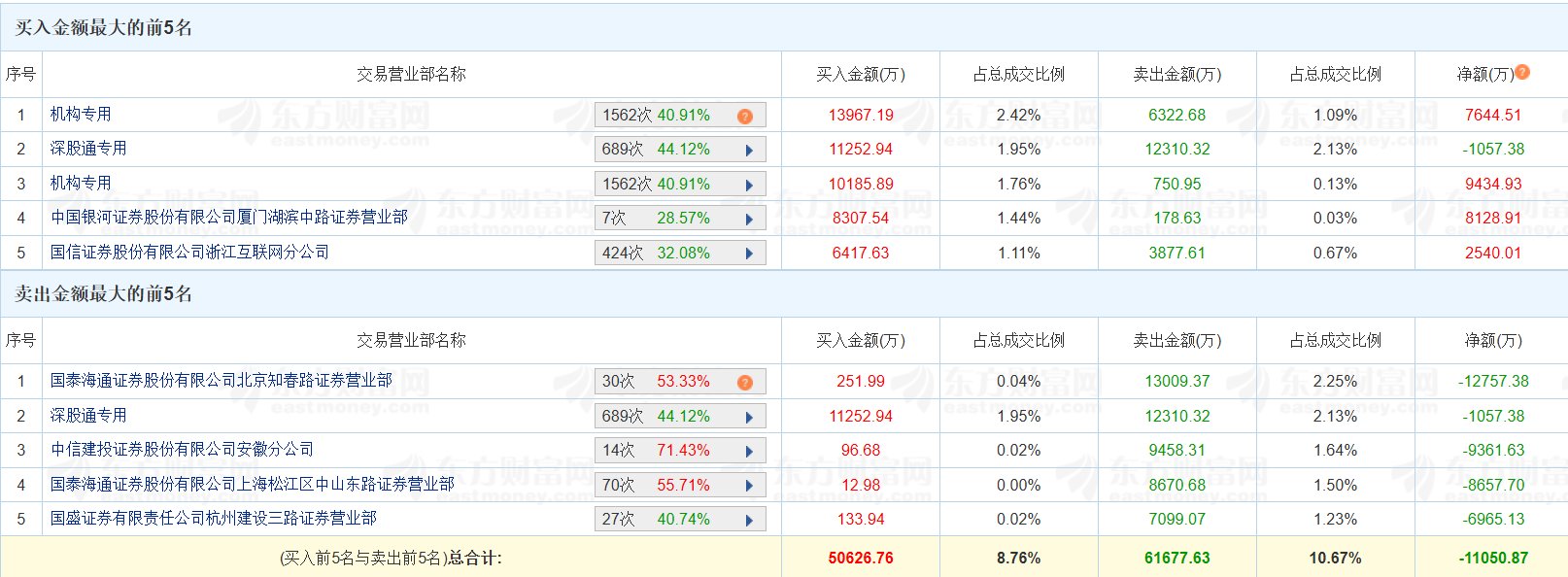Expand details for 中信建投证券安徽分公司 via its arrow
Image resolution: width=1568 pixels, height=577 pixels.
click(749, 452)
